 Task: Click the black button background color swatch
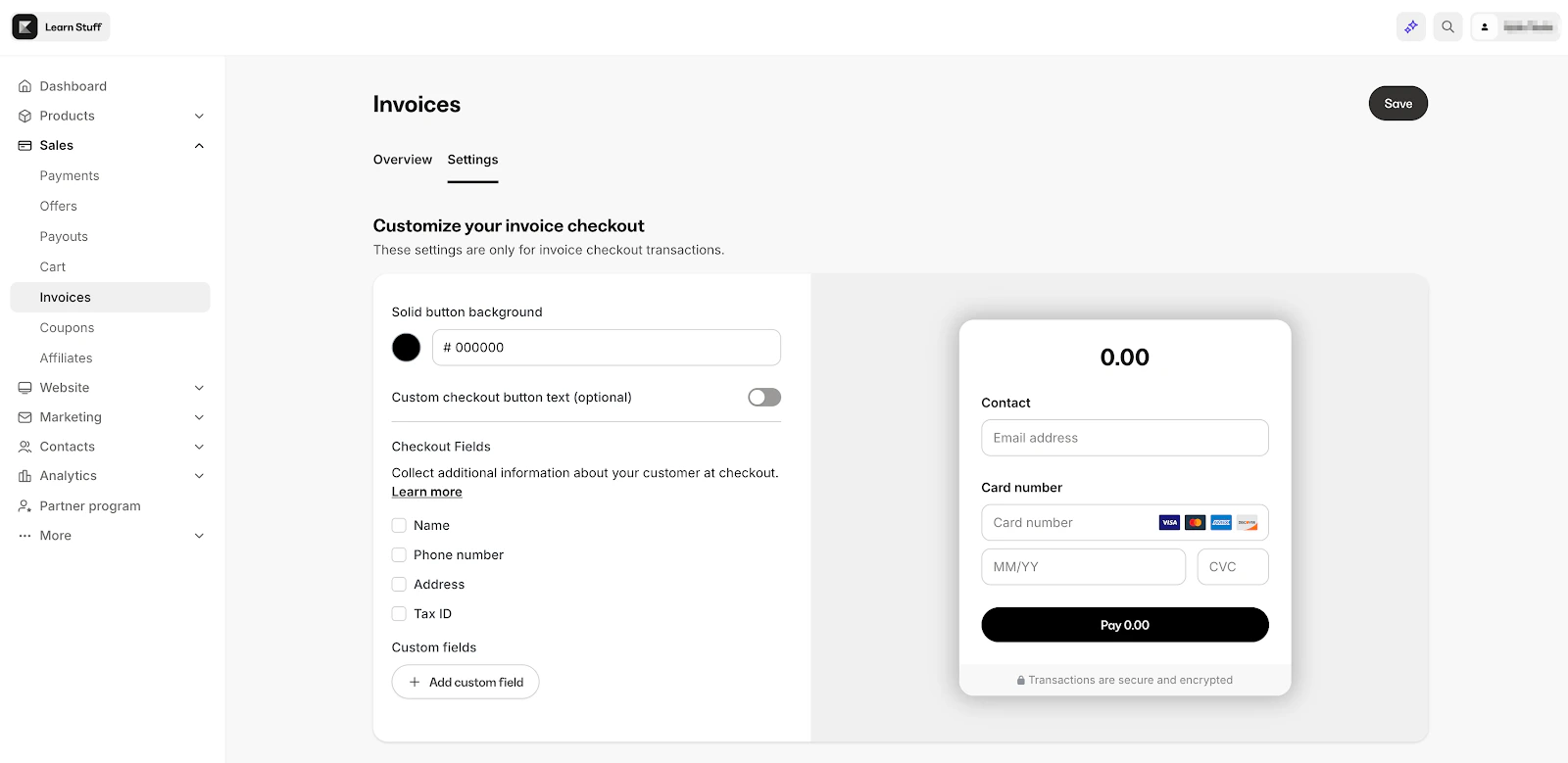pyautogui.click(x=406, y=347)
